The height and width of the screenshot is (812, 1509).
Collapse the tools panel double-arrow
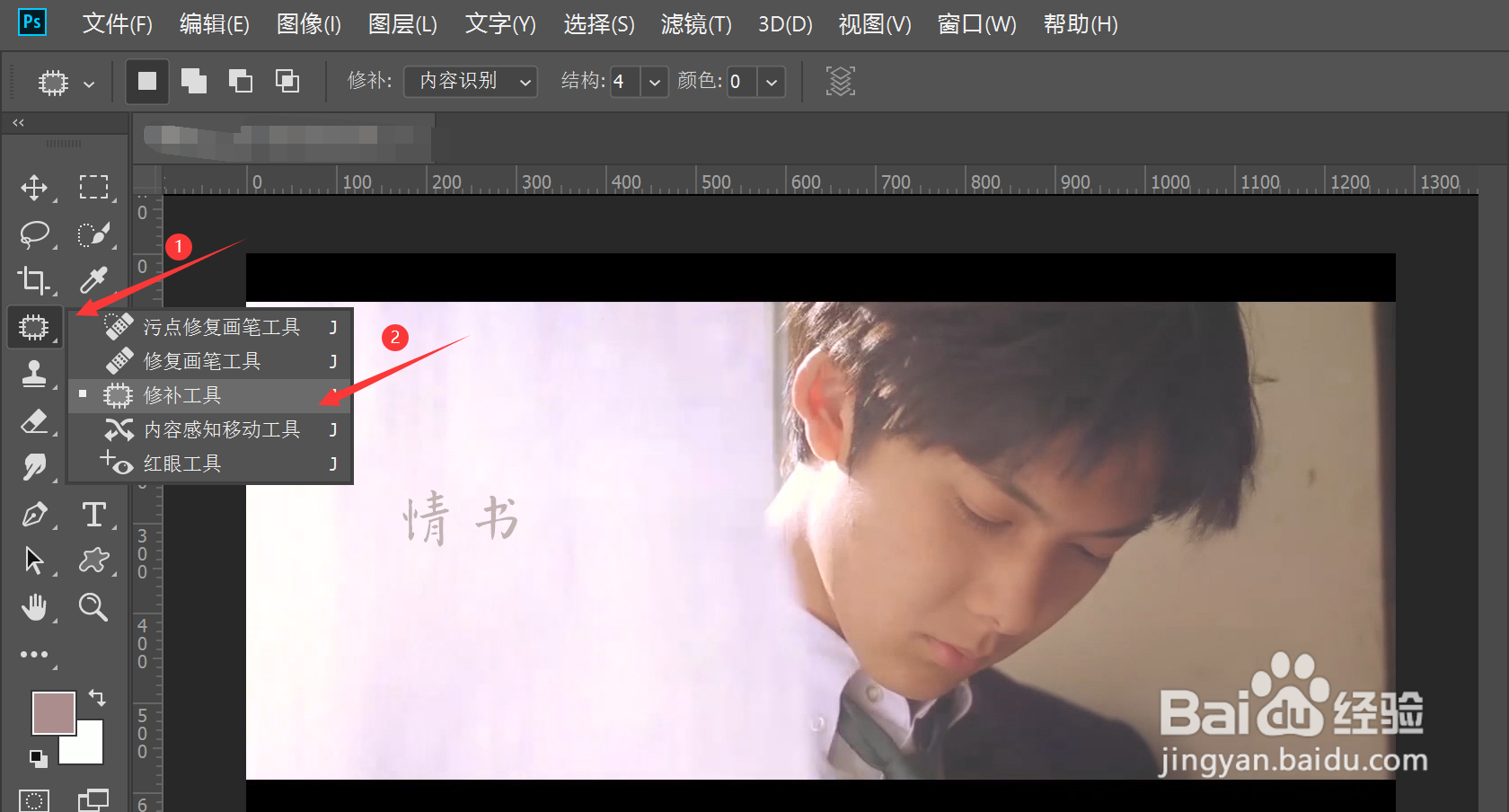(x=18, y=122)
